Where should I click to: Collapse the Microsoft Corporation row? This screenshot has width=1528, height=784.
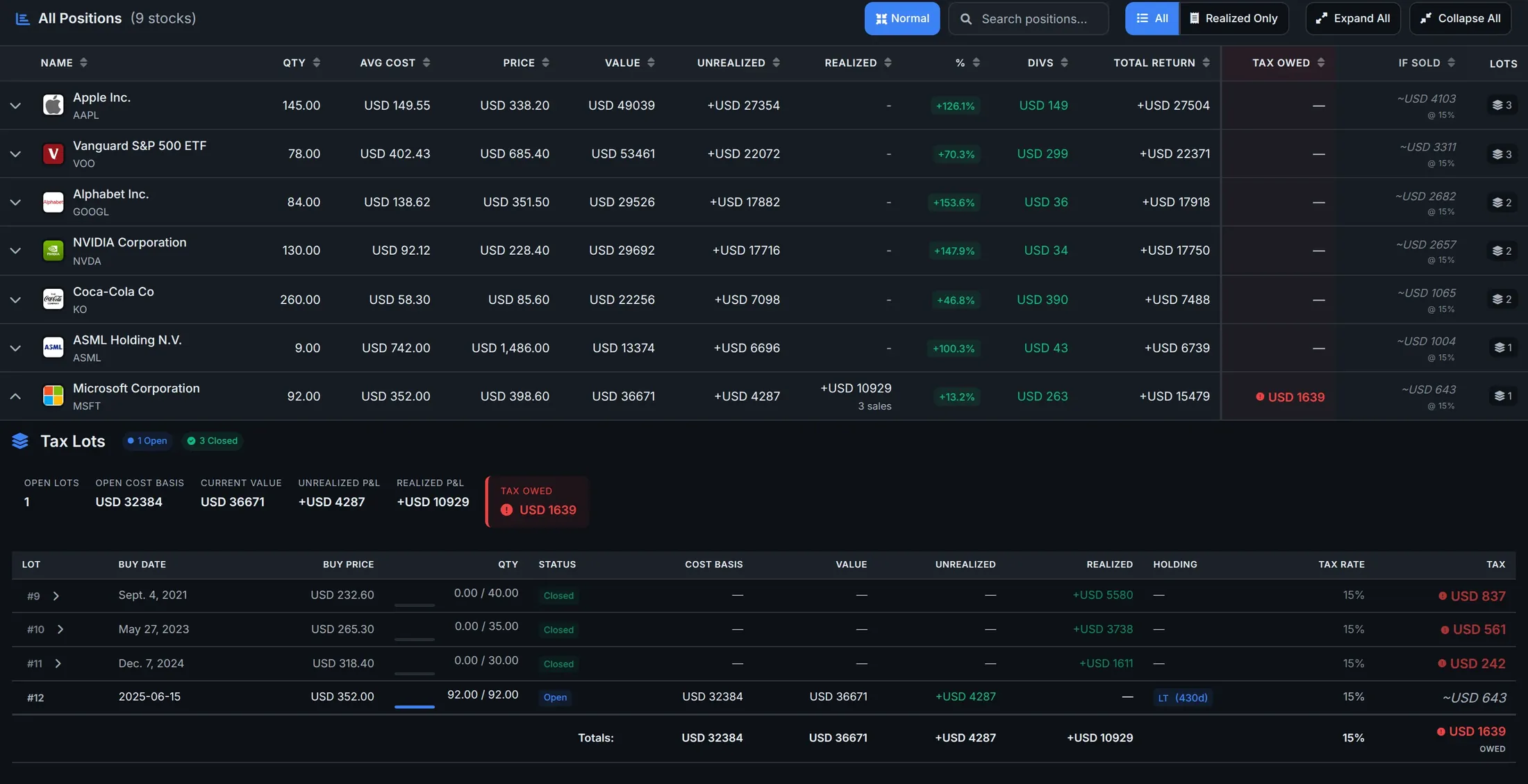[x=15, y=397]
